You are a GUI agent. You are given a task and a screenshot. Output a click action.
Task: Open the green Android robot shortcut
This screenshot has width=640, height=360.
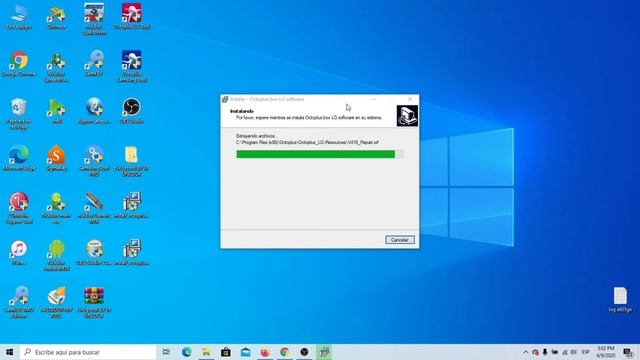[x=57, y=256]
